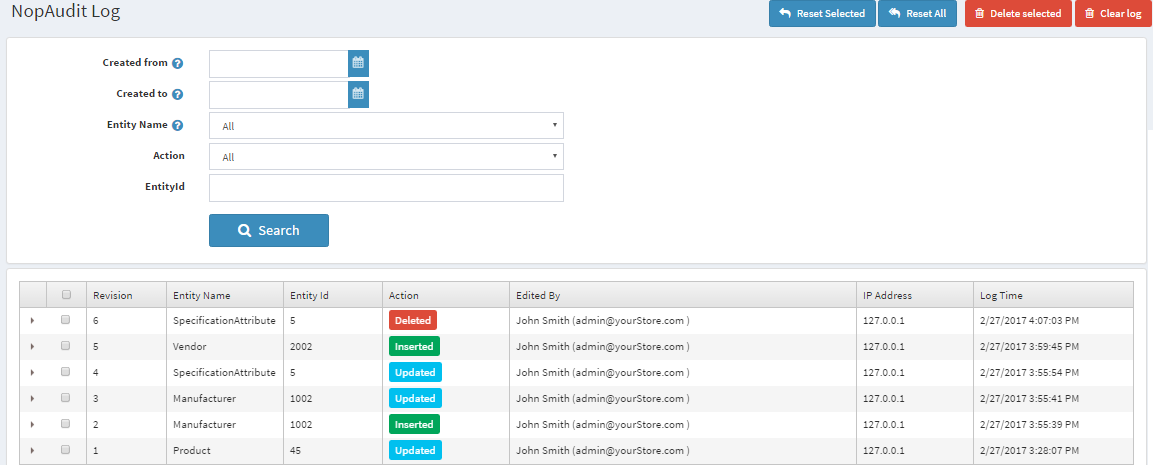Check the box for revision 2 row

click(x=65, y=424)
